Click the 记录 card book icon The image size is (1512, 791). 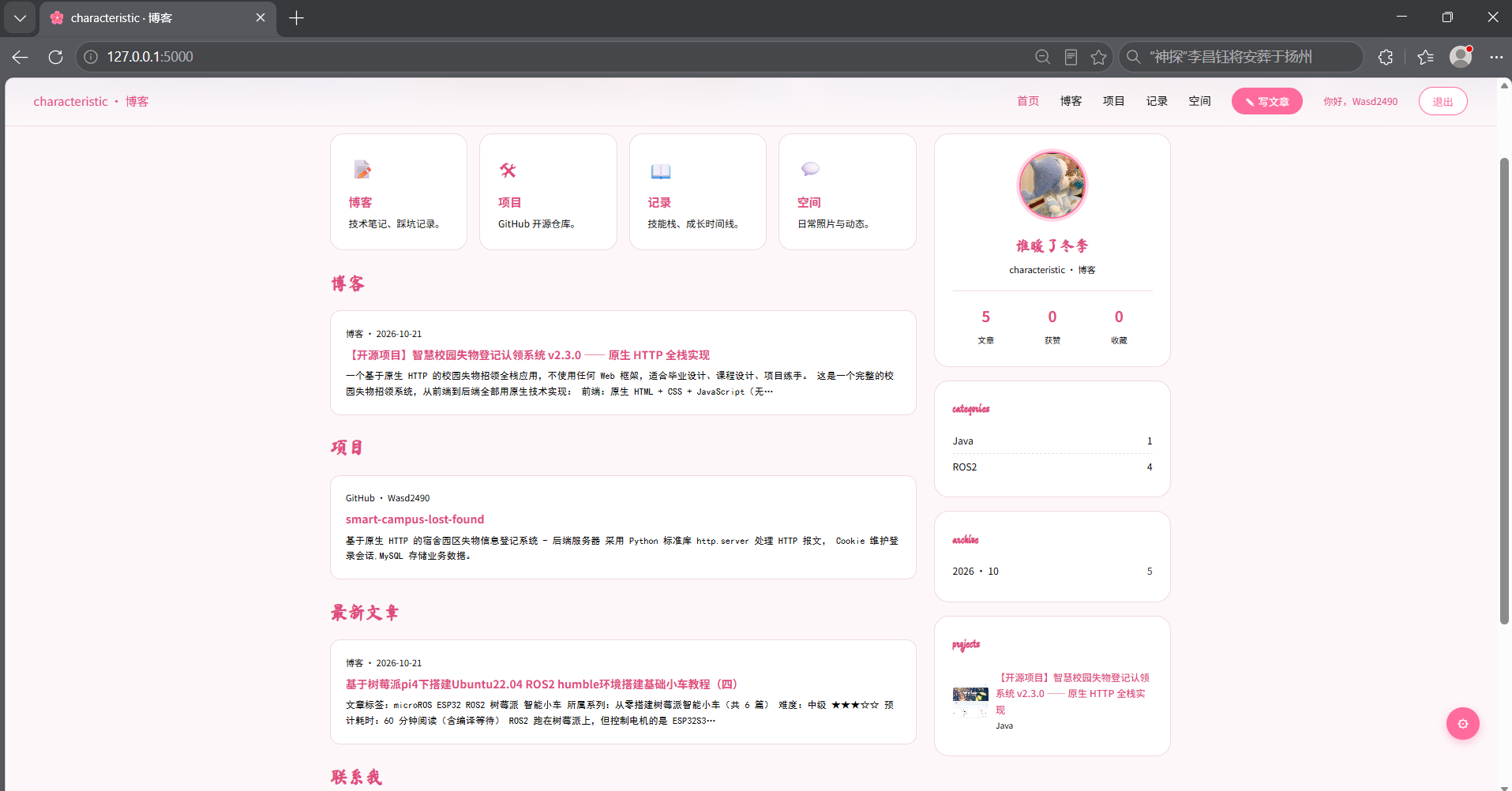tap(660, 171)
